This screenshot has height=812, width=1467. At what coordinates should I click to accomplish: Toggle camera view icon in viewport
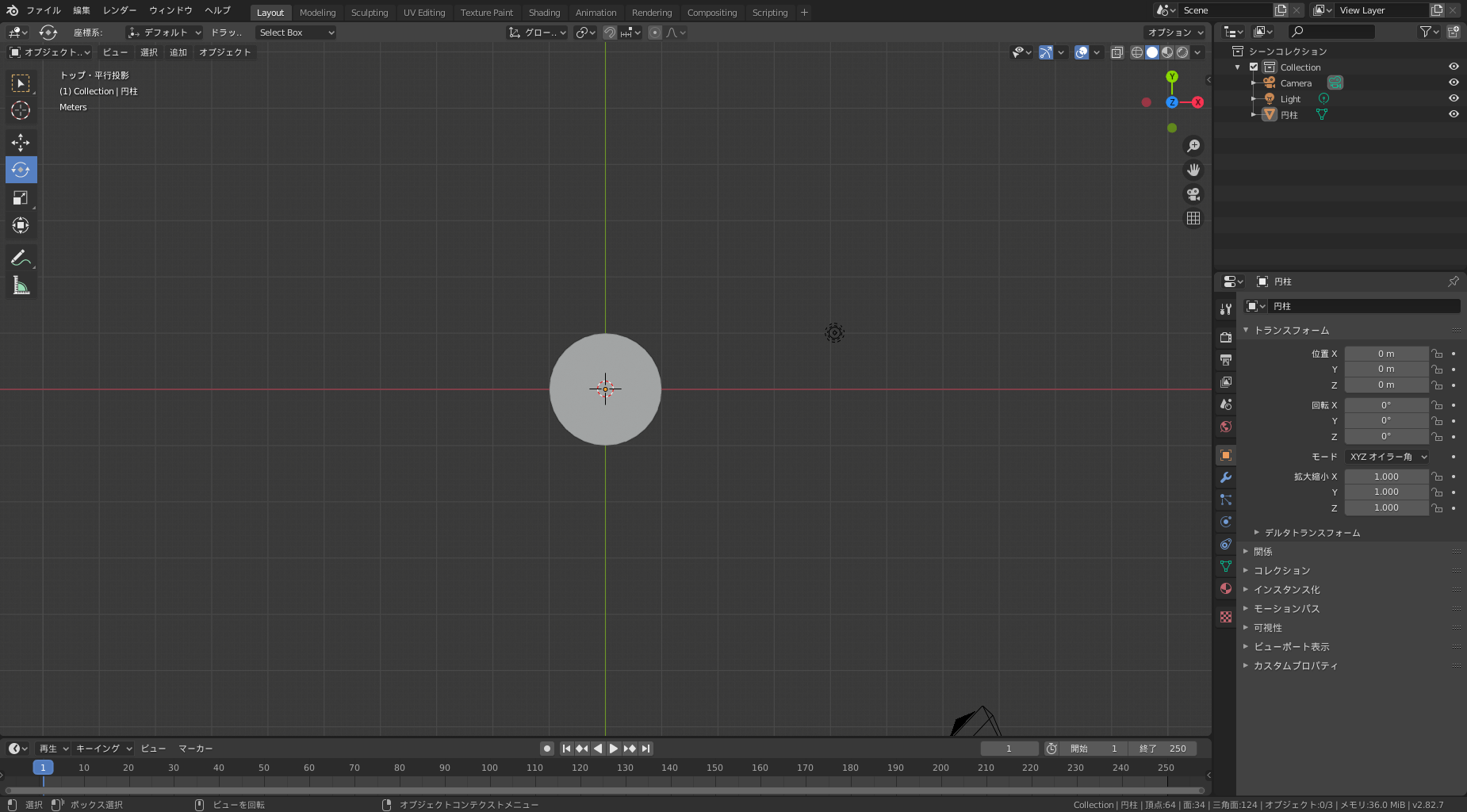coord(1193,194)
